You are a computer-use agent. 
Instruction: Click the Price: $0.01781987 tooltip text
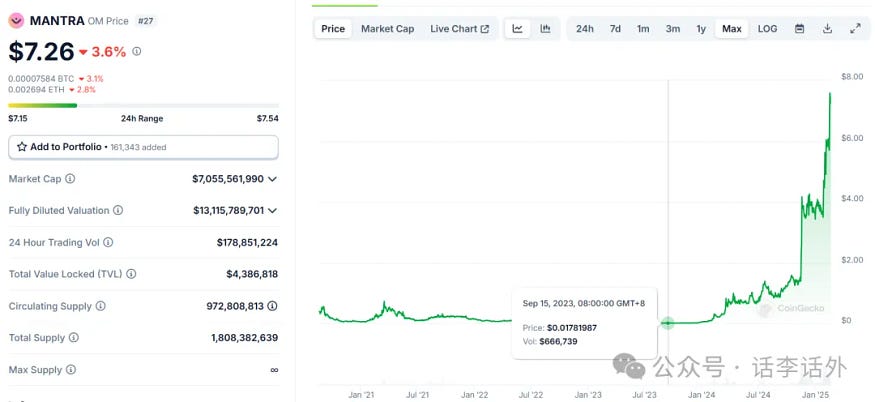[560, 328]
